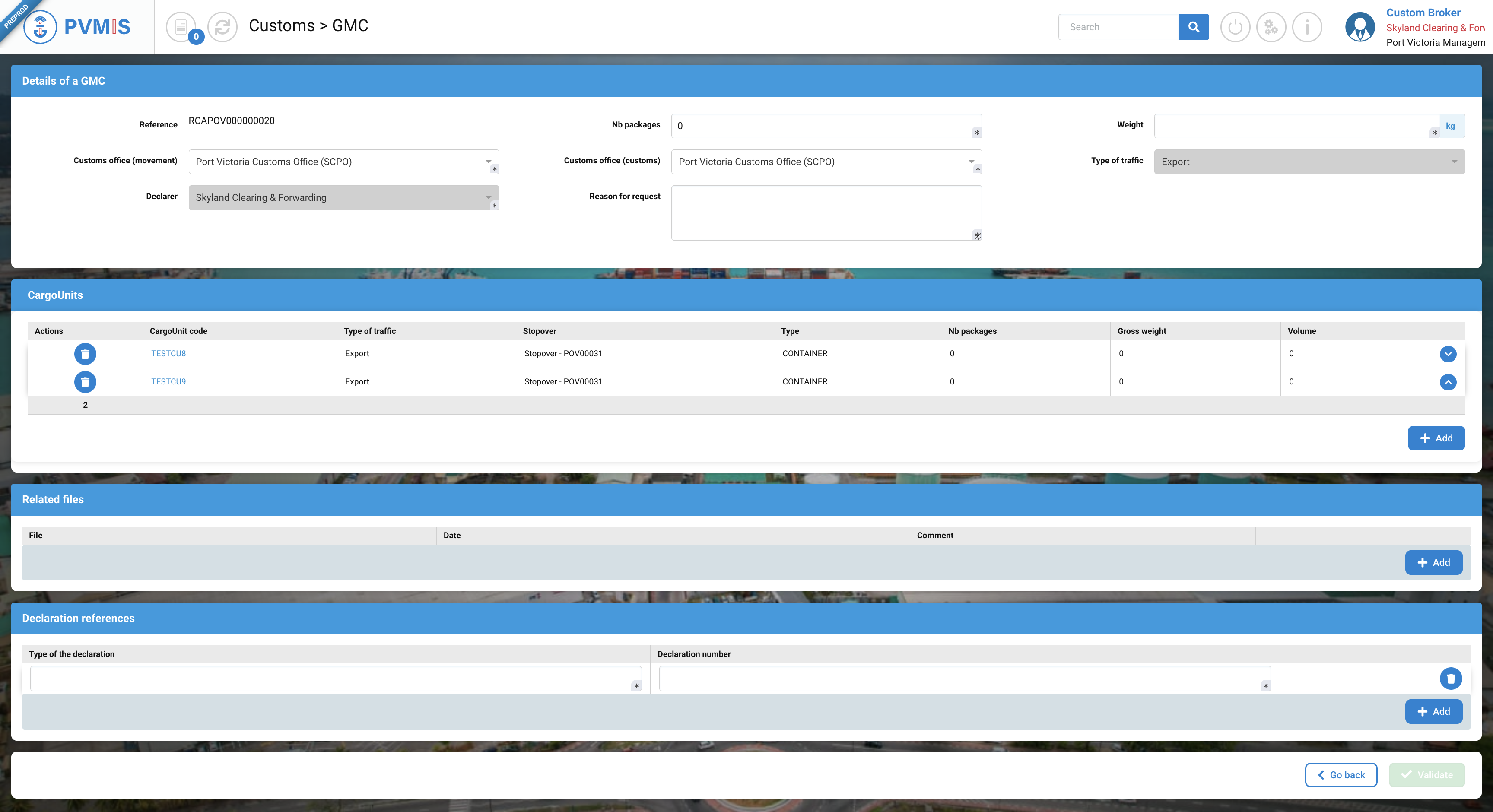The width and height of the screenshot is (1493, 812).
Task: Open Customs office (customs) dropdown
Action: (x=826, y=162)
